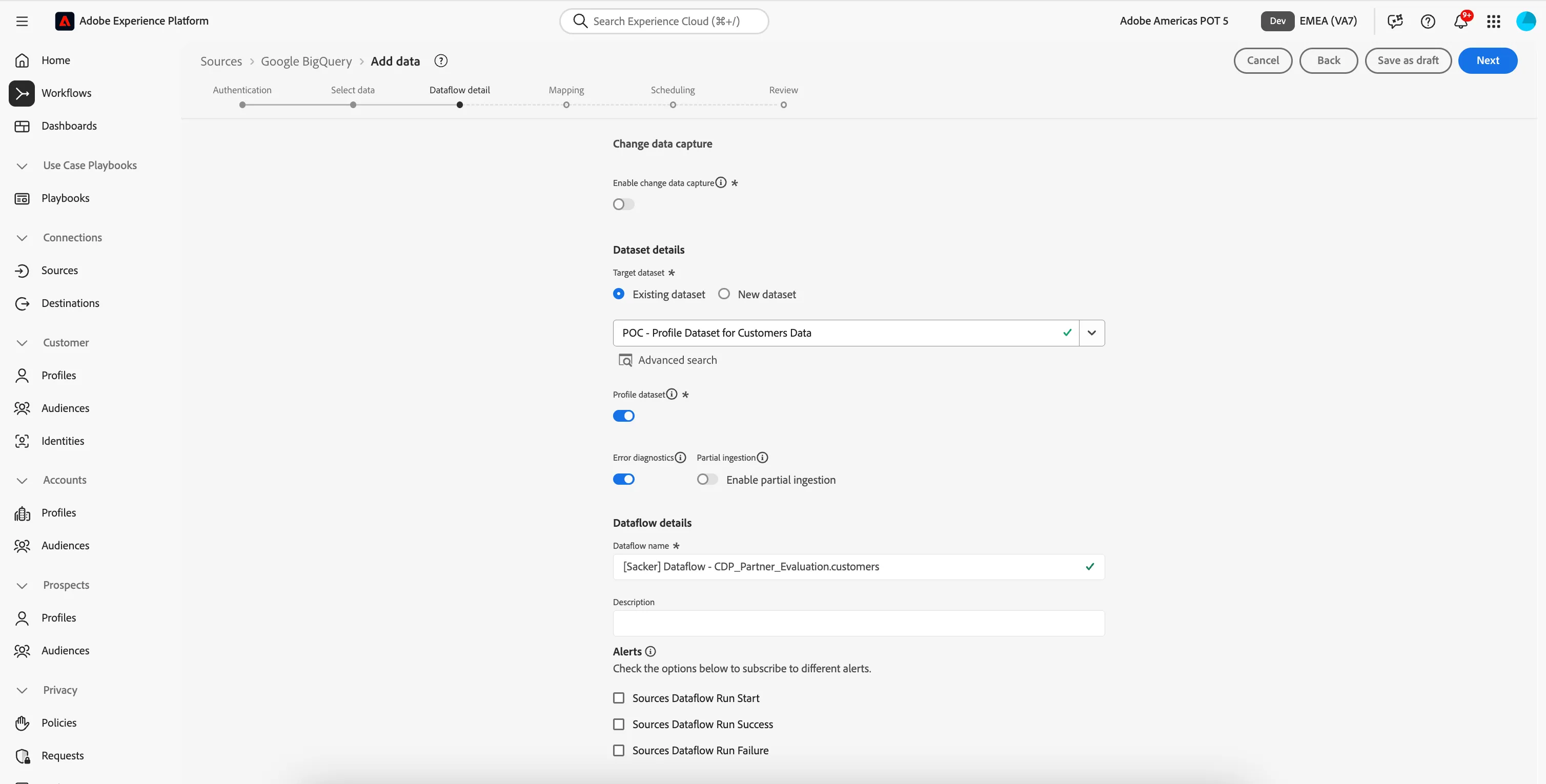The image size is (1546, 784).
Task: Enable partial ingestion switch
Action: pyautogui.click(x=707, y=479)
